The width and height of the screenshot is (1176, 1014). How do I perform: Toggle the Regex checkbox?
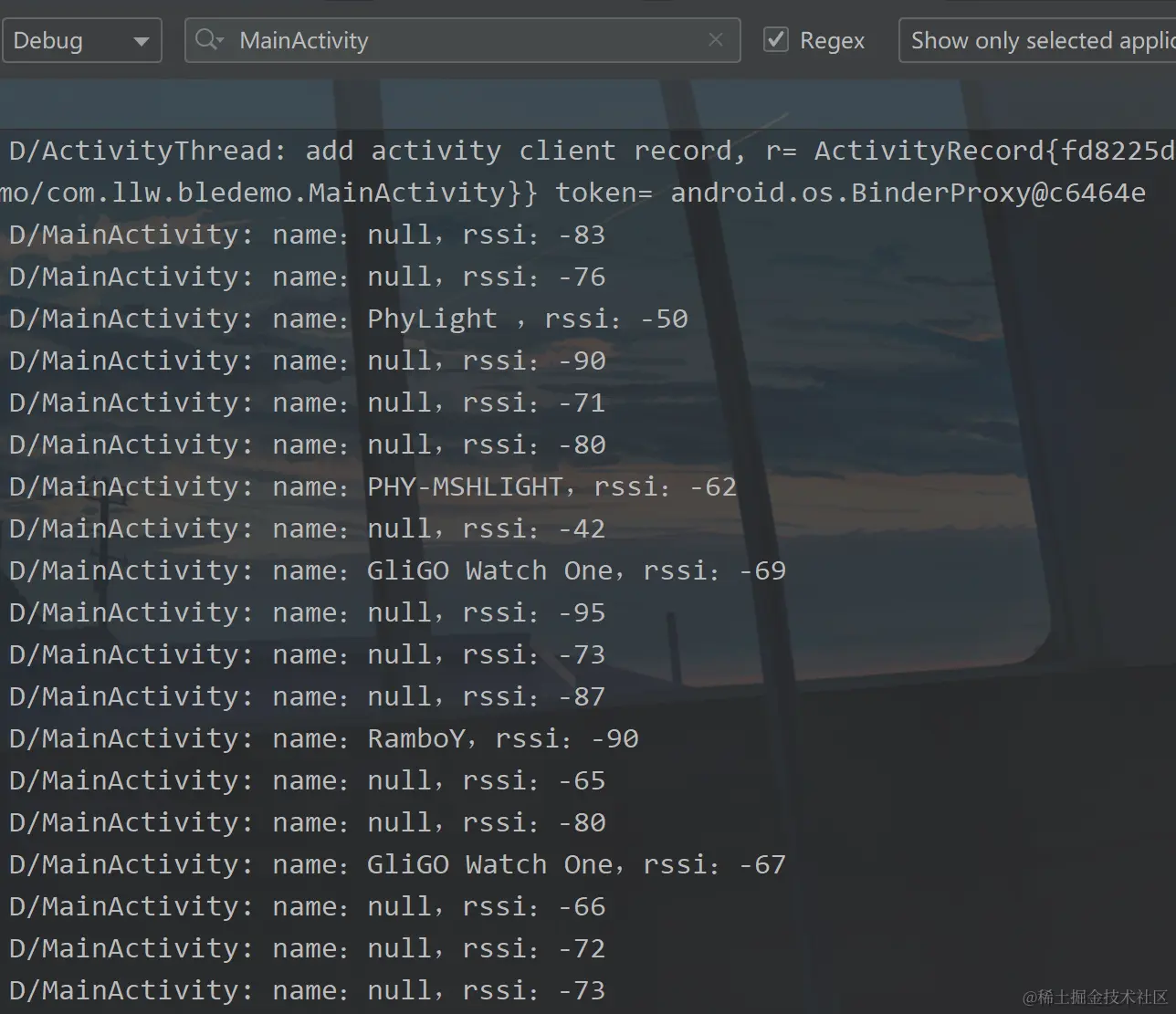[x=776, y=40]
